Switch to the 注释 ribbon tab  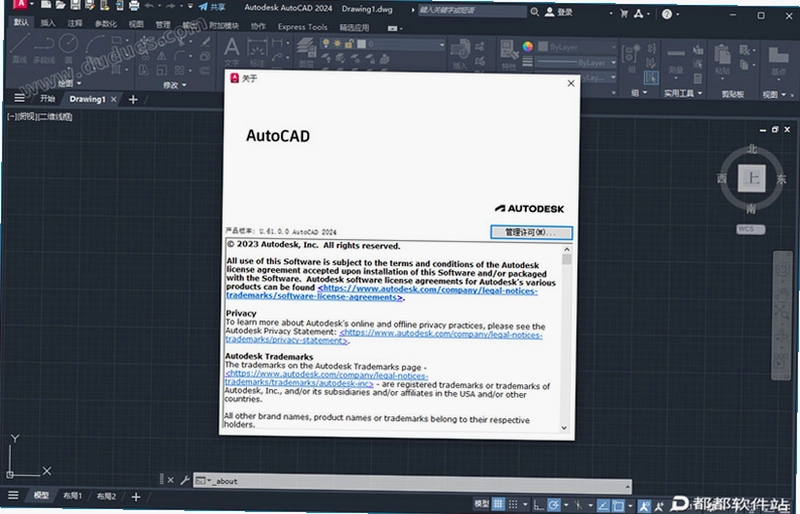tap(74, 23)
